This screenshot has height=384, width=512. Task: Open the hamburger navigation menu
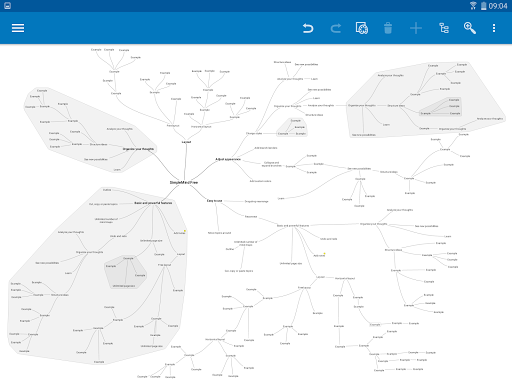[x=18, y=28]
